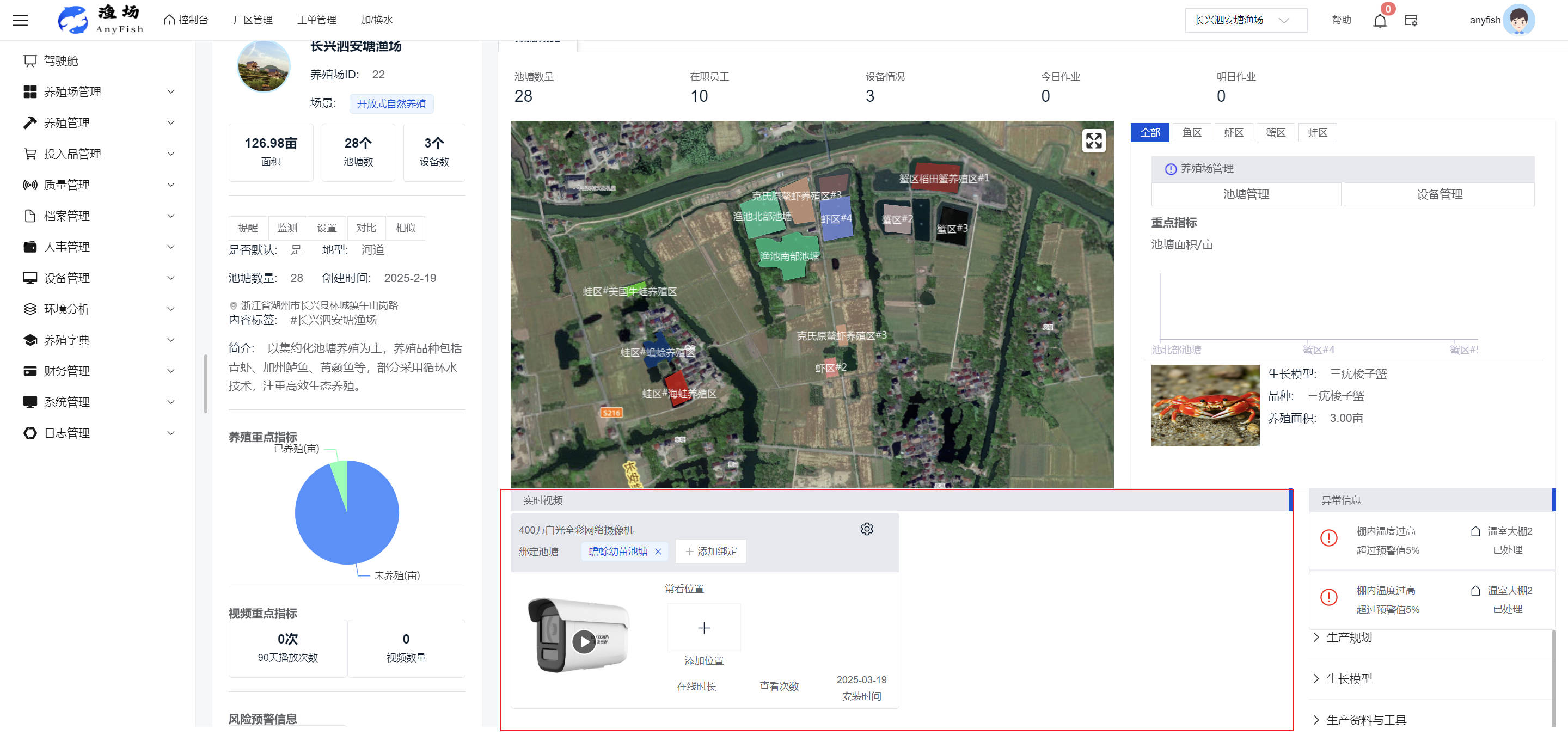Screen dimensions: 1568x735
Task: Open the 长兴泗安塘渔场 dropdown
Action: 1245,20
